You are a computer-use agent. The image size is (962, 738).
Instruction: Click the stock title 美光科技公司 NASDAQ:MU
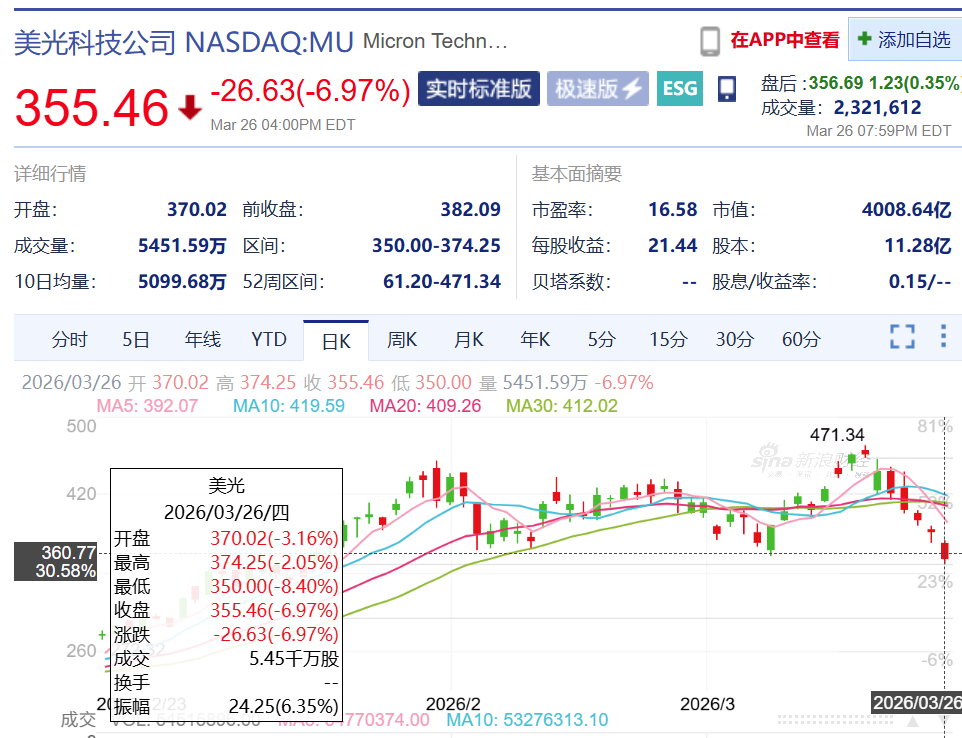coord(184,42)
